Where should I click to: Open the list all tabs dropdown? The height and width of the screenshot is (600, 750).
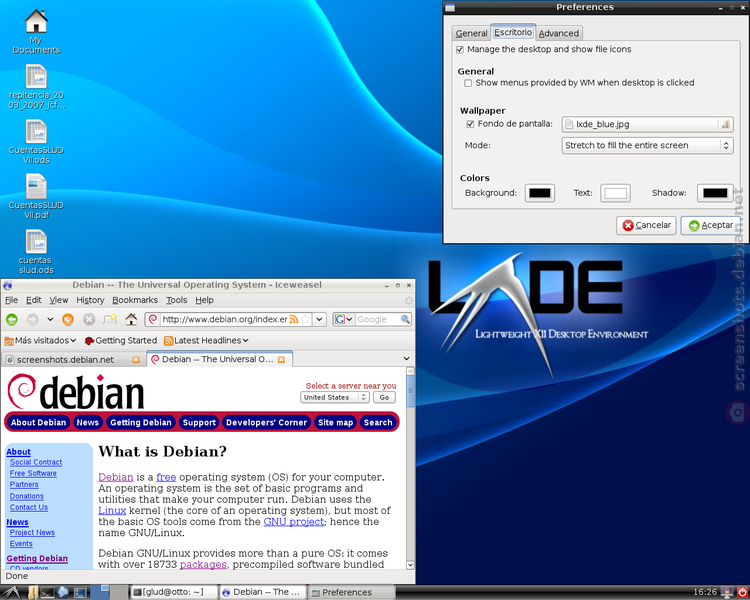pyautogui.click(x=407, y=358)
